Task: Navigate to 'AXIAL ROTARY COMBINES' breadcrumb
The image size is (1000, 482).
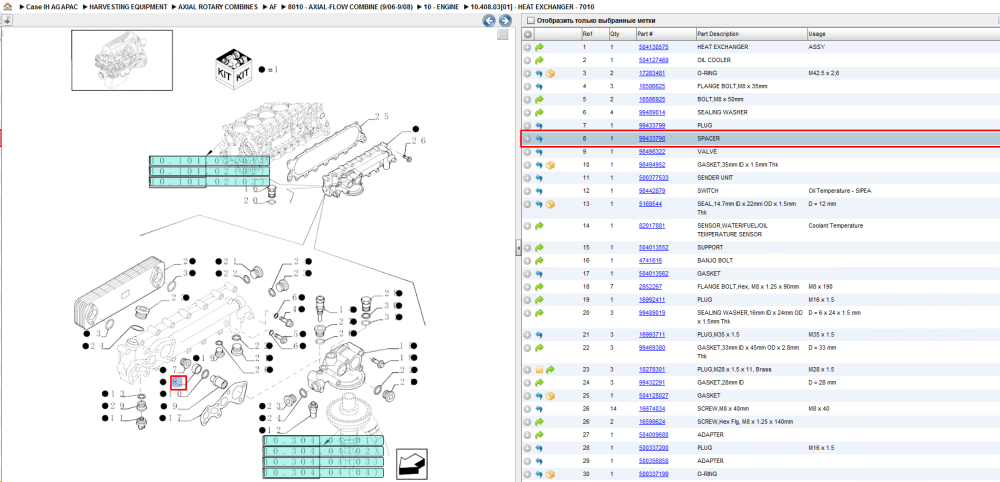Action: coord(220,6)
